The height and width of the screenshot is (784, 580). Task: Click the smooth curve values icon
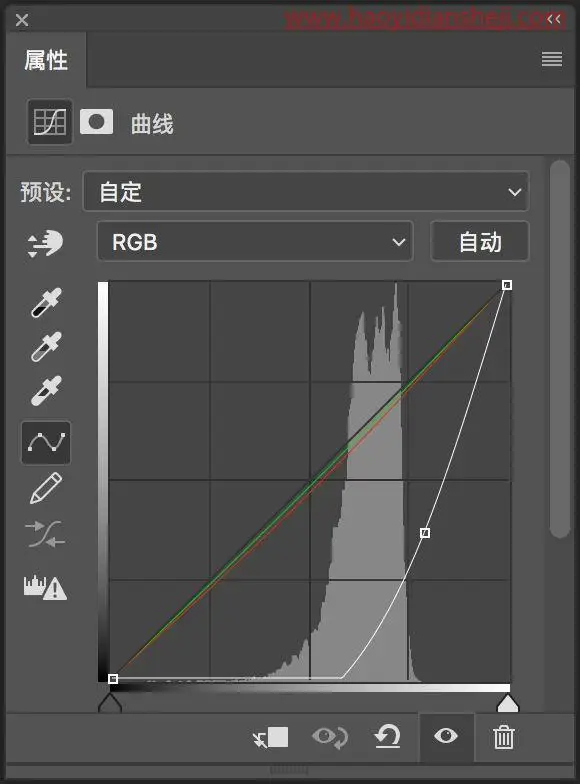point(45,534)
